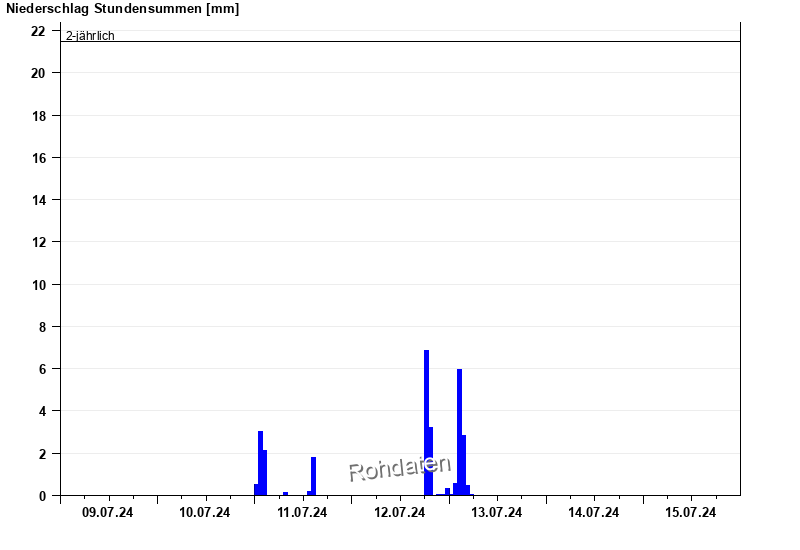The height and width of the screenshot is (550, 800).
Task: Select the 12.07.24 date label
Action: (x=399, y=513)
